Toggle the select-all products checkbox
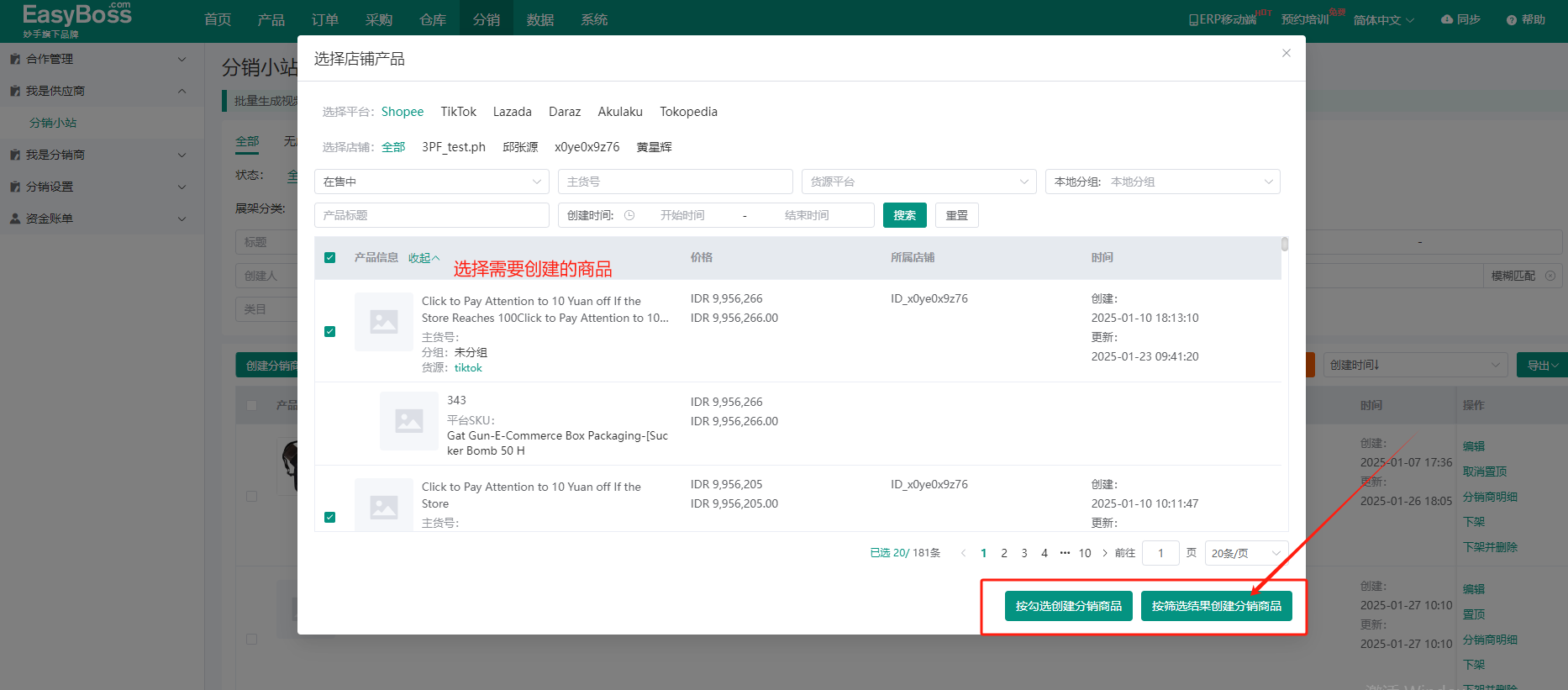The image size is (1568, 690). [x=329, y=258]
